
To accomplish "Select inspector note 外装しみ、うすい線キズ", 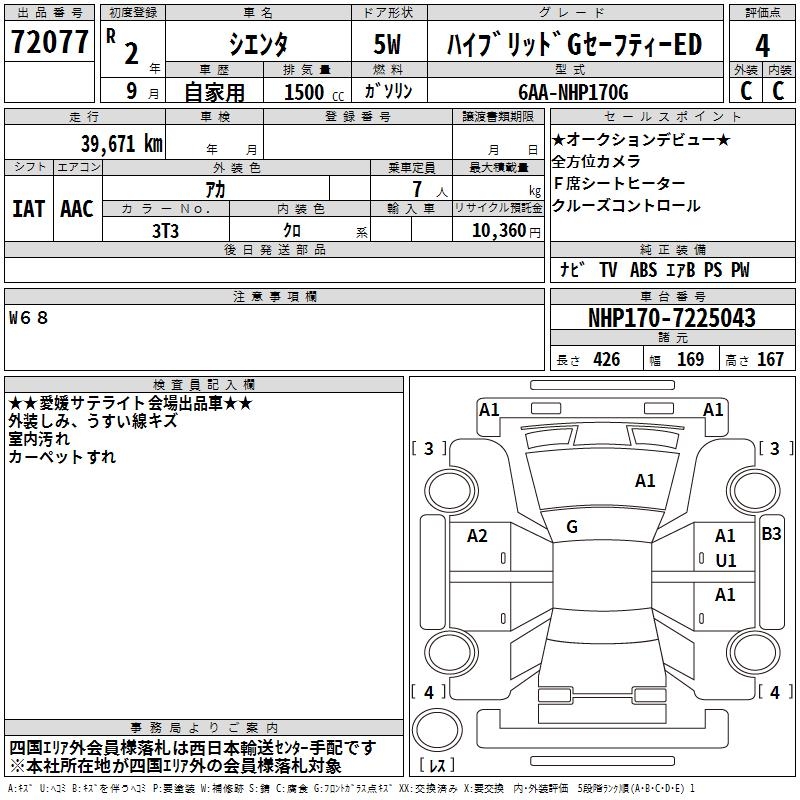I will pos(93,421).
